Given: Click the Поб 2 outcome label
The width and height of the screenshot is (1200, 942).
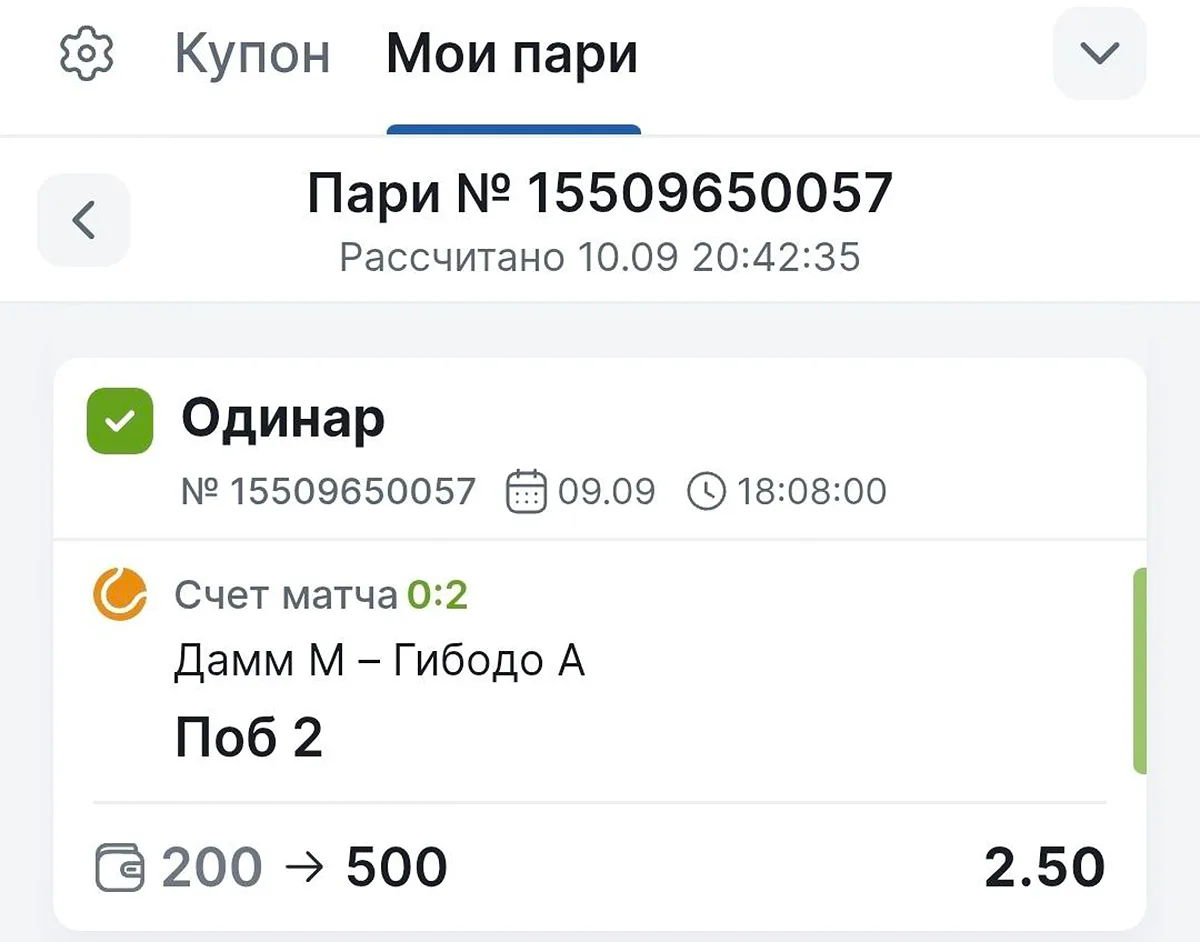Looking at the screenshot, I should 248,738.
